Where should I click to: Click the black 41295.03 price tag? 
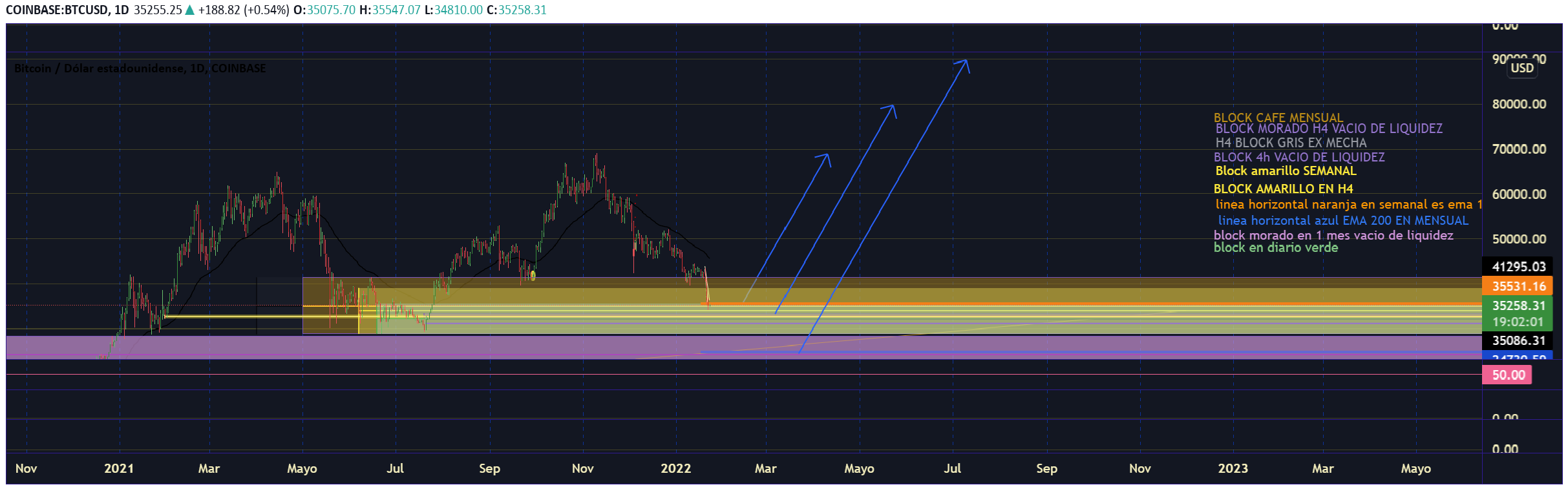tap(1517, 267)
